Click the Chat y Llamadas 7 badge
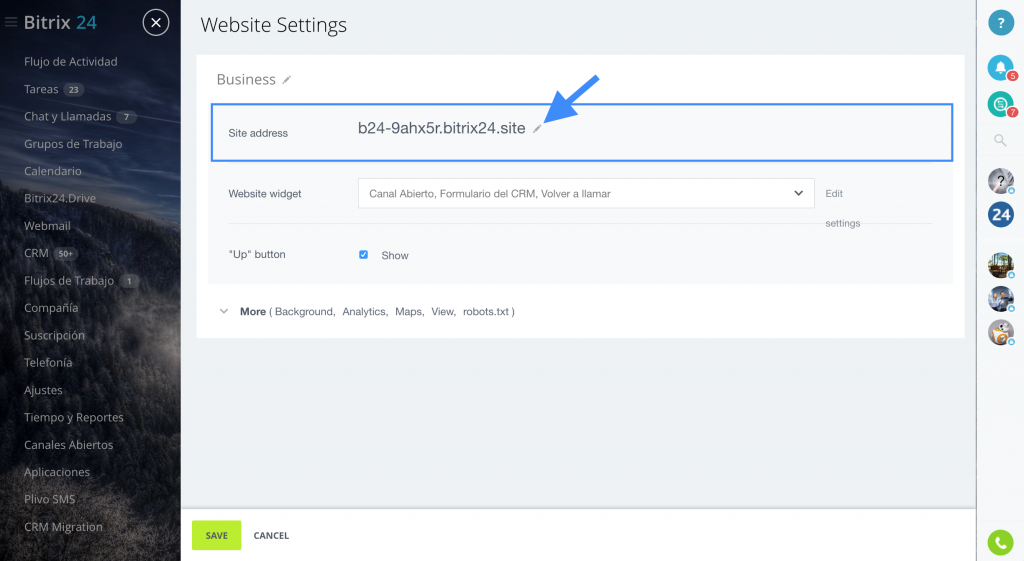The height and width of the screenshot is (561, 1024). (x=126, y=117)
